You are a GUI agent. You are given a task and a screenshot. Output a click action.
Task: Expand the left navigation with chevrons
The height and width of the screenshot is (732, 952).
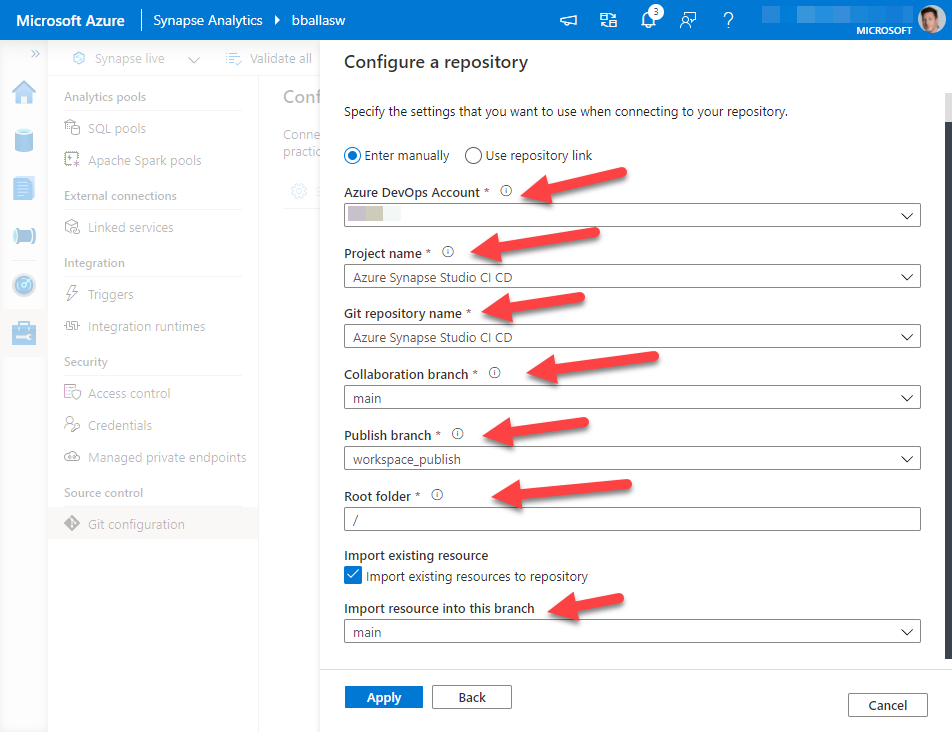point(35,54)
